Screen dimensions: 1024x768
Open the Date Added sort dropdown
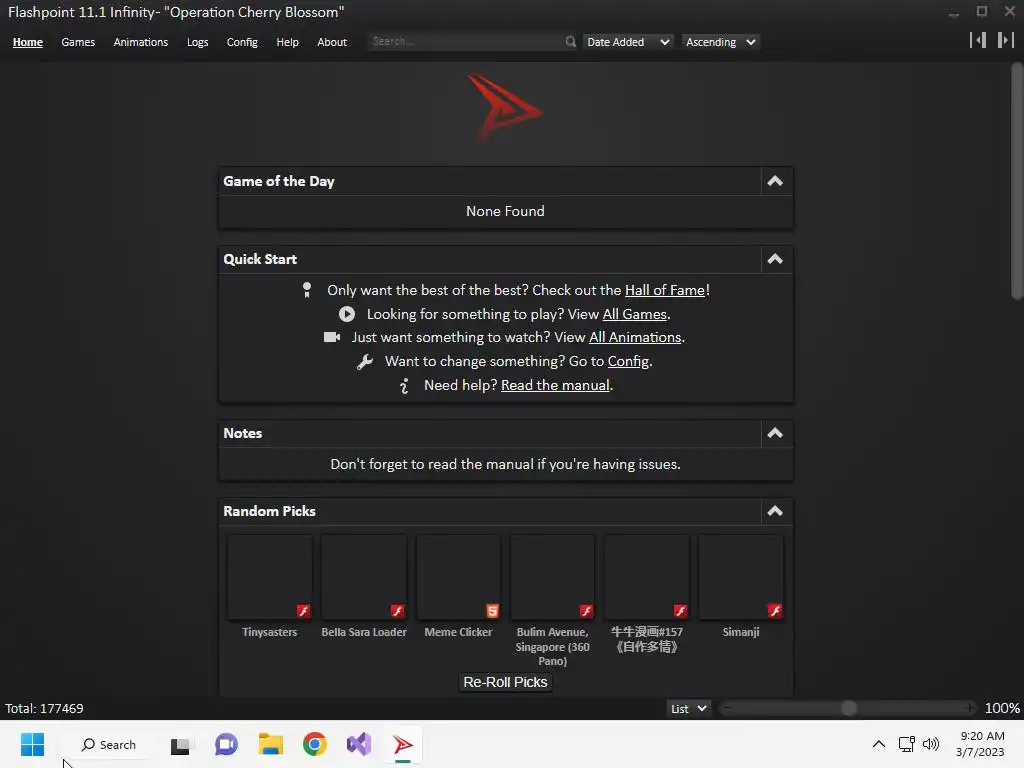628,42
